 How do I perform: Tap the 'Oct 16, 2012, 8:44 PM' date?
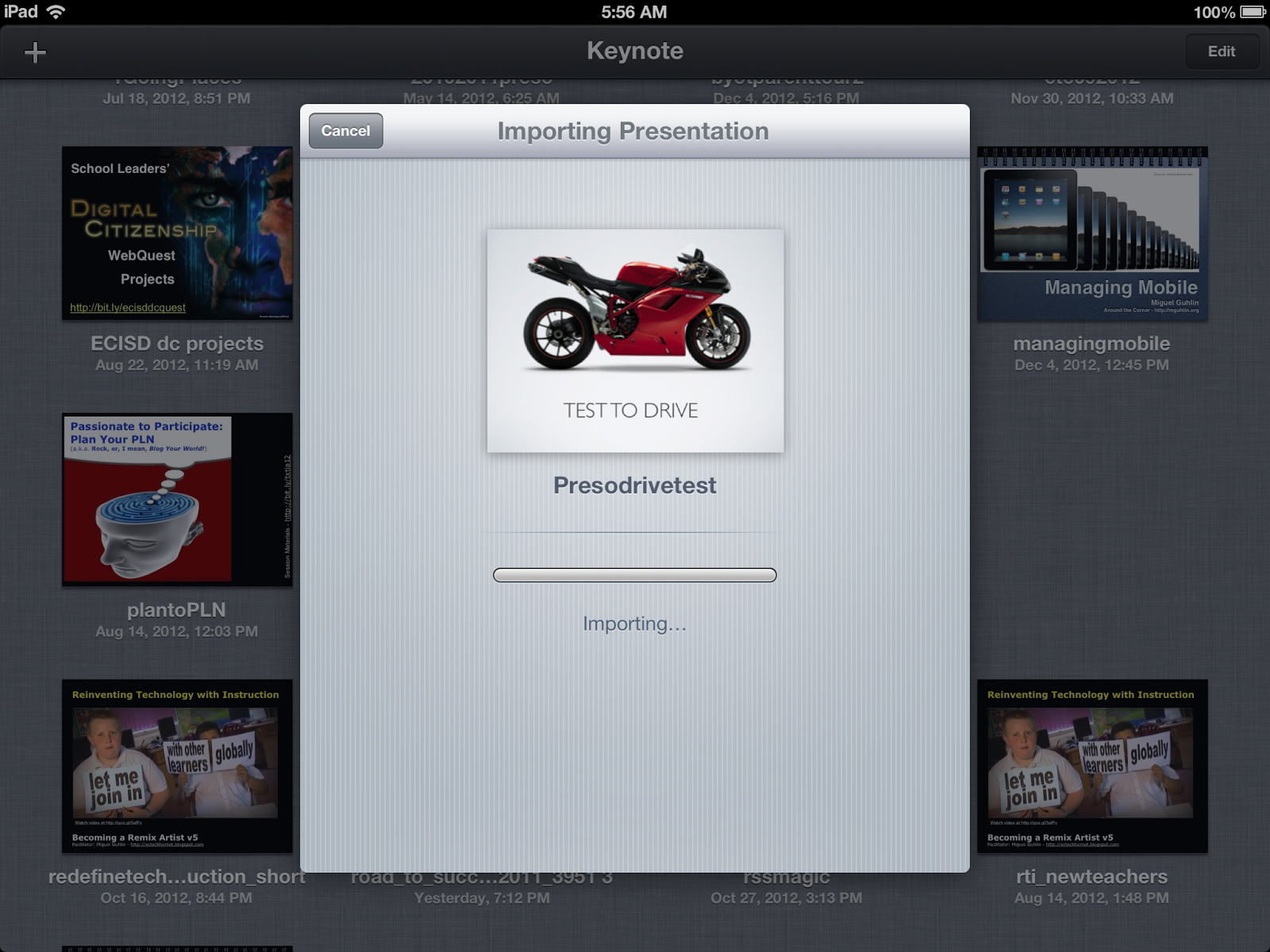tap(176, 898)
